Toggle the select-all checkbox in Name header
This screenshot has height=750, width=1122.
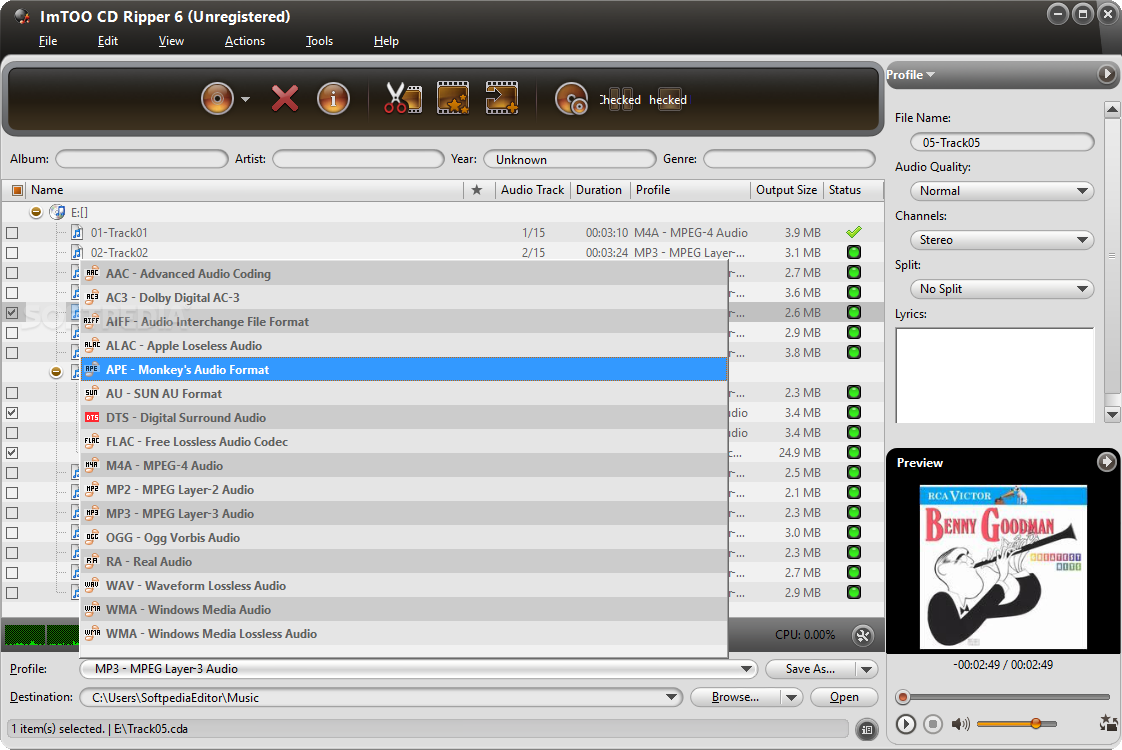point(17,190)
